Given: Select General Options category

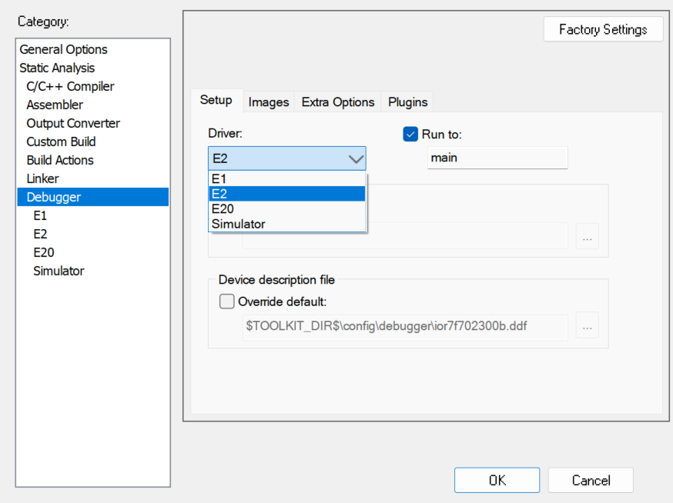Looking at the screenshot, I should 63,49.
